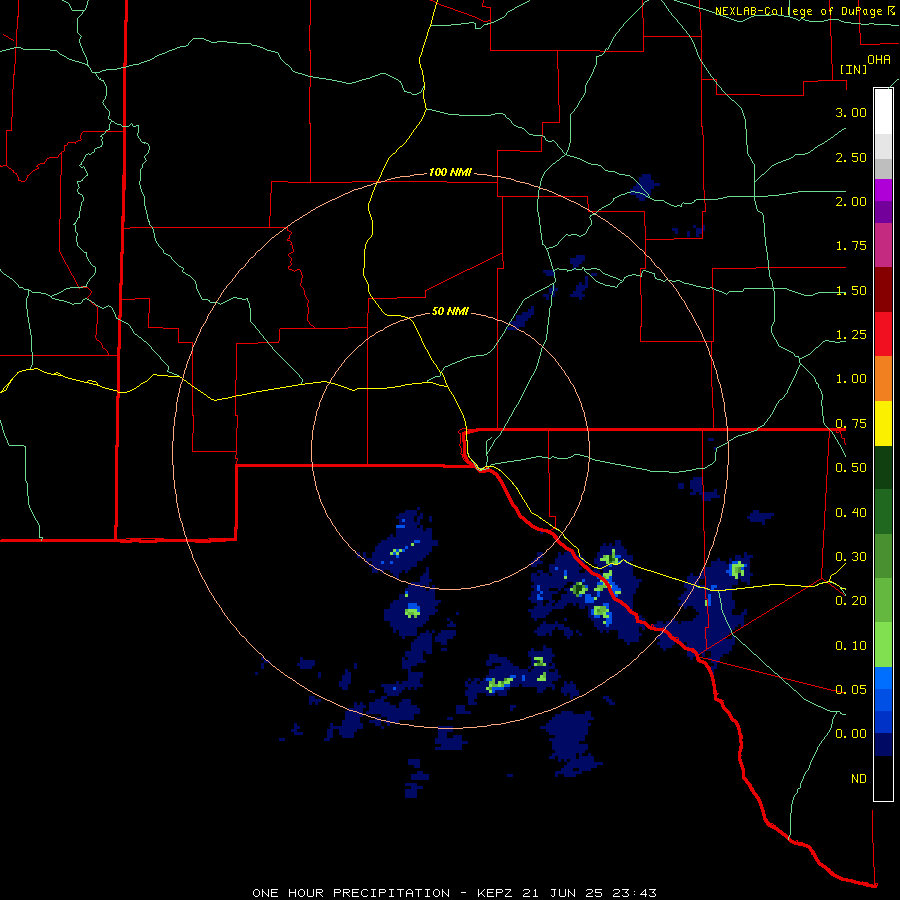Click the bright red swatch near 1.25
This screenshot has height=900, width=900.
point(883,334)
